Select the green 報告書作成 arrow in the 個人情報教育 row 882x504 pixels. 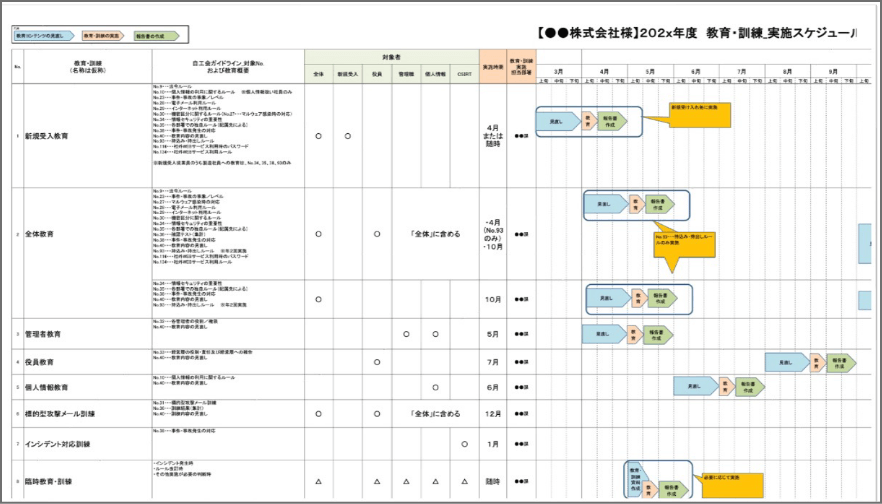pyautogui.click(x=746, y=386)
